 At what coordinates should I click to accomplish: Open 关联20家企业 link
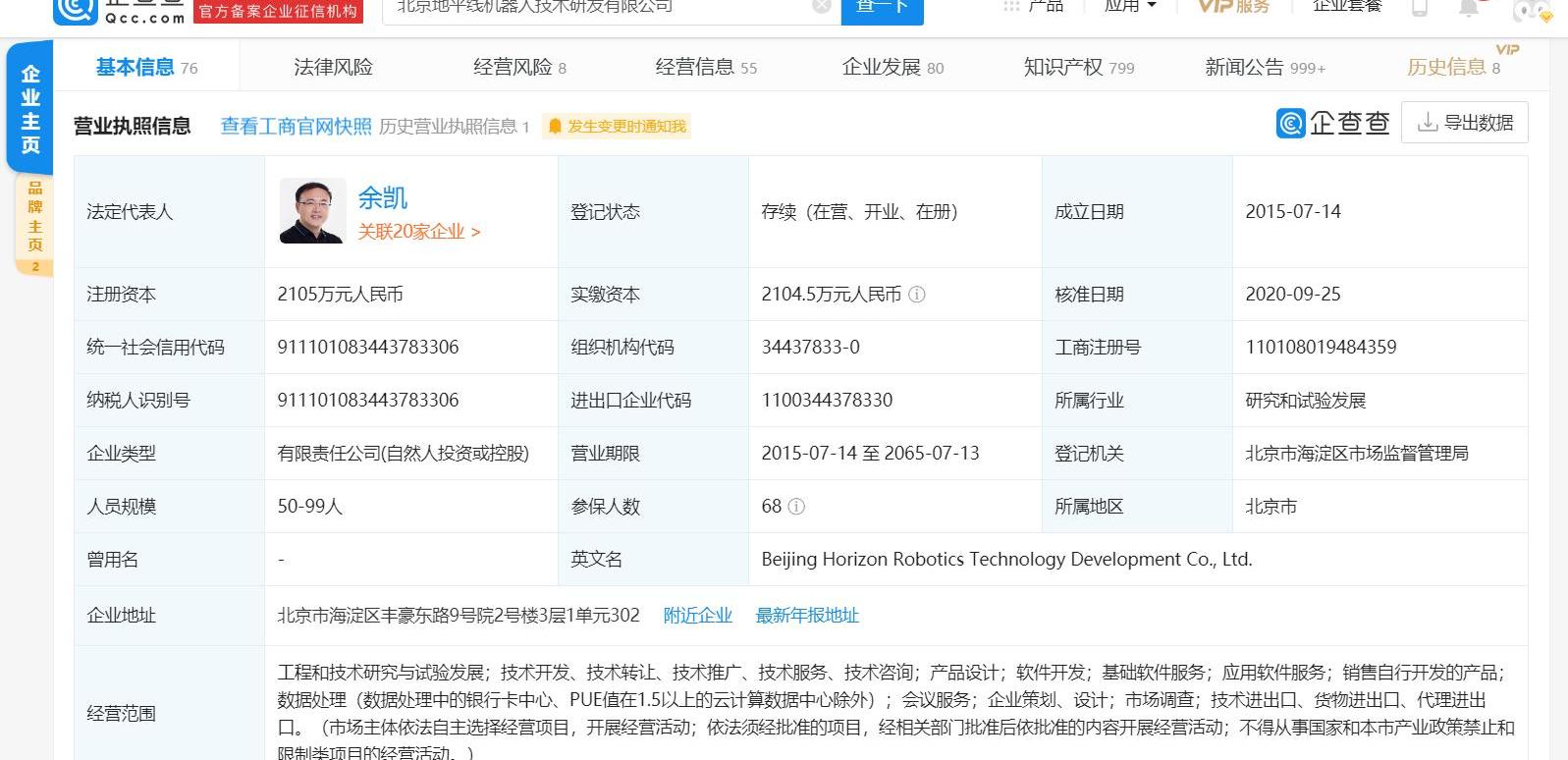click(418, 232)
